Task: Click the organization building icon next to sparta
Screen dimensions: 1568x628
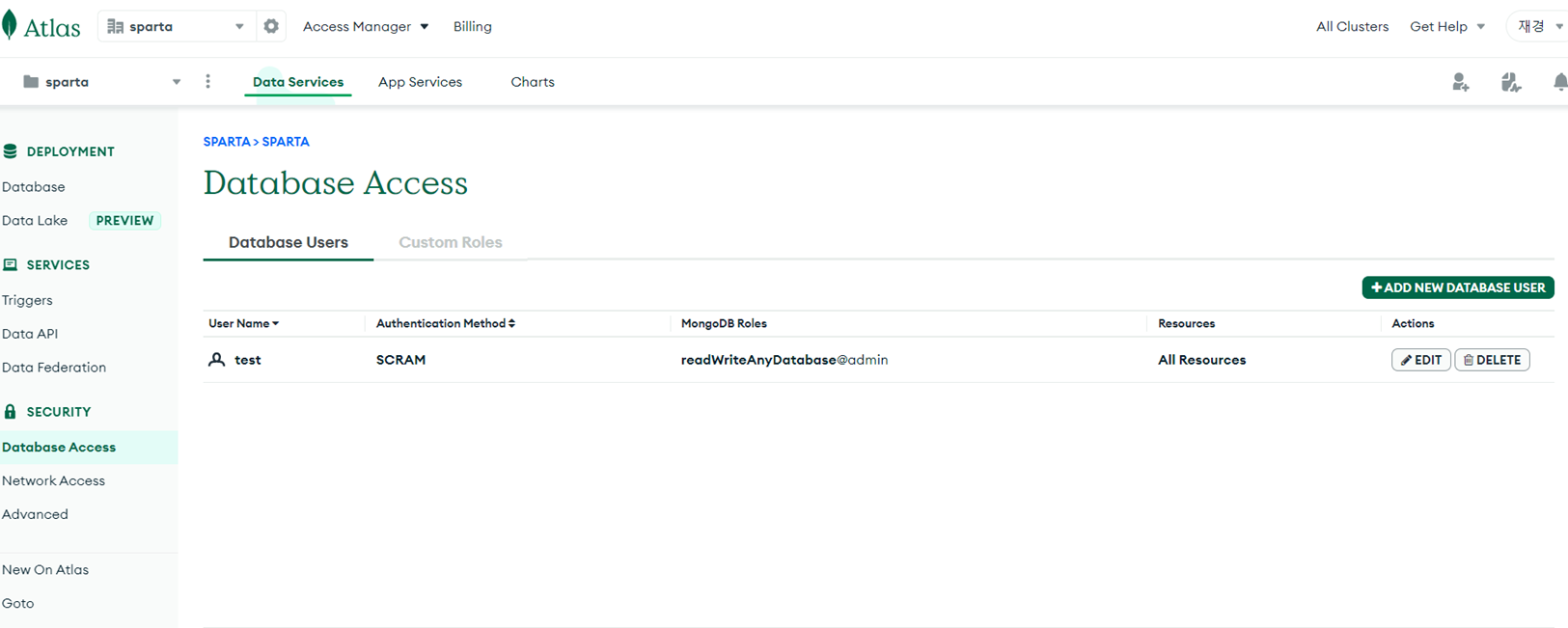Action: click(115, 26)
